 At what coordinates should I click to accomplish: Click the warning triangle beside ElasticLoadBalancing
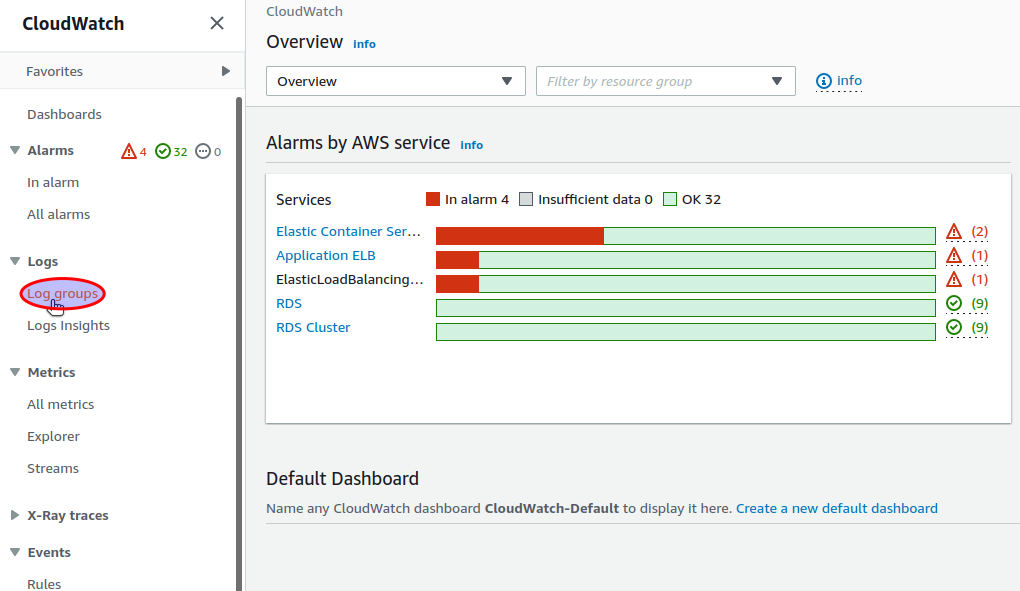point(953,279)
